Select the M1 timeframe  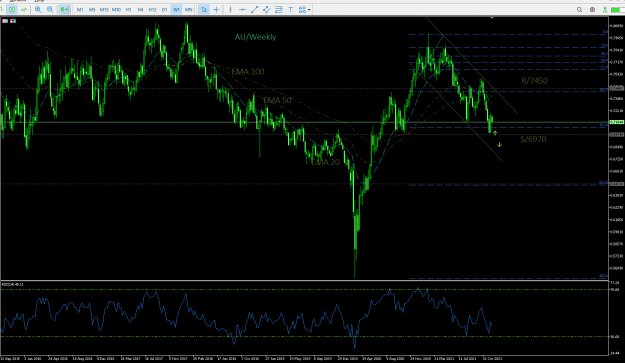pyautogui.click(x=80, y=9)
